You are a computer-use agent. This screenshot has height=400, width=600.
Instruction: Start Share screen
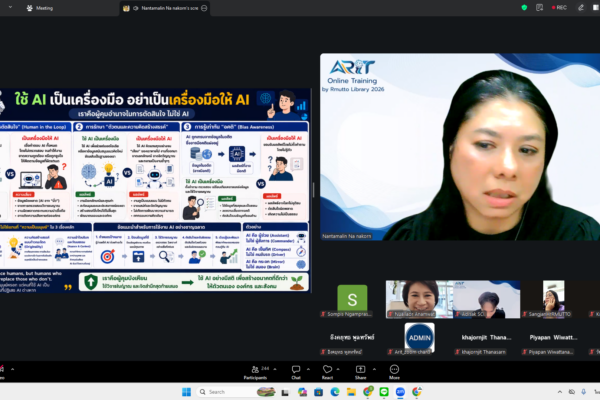[360, 372]
